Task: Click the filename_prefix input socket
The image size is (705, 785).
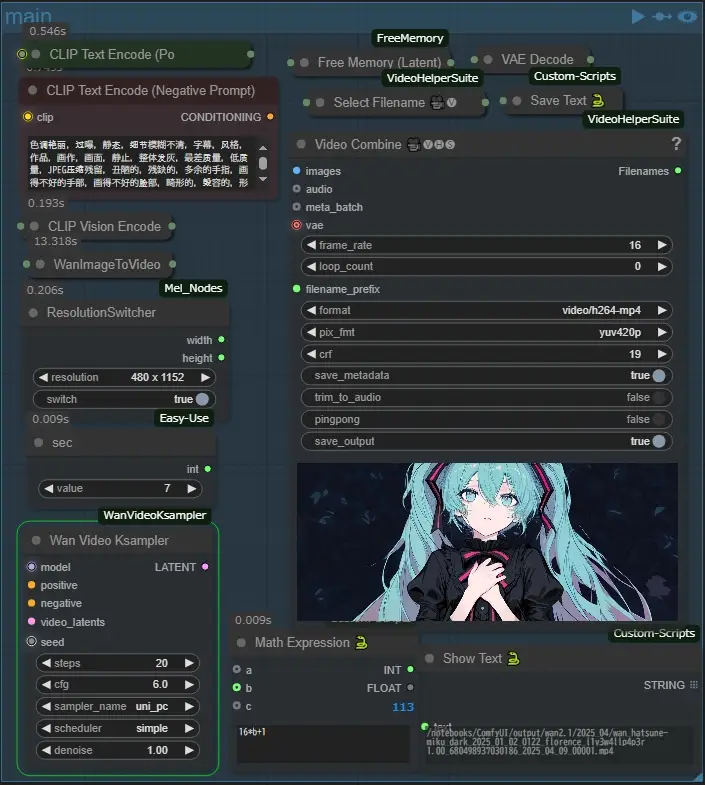Action: 296,289
